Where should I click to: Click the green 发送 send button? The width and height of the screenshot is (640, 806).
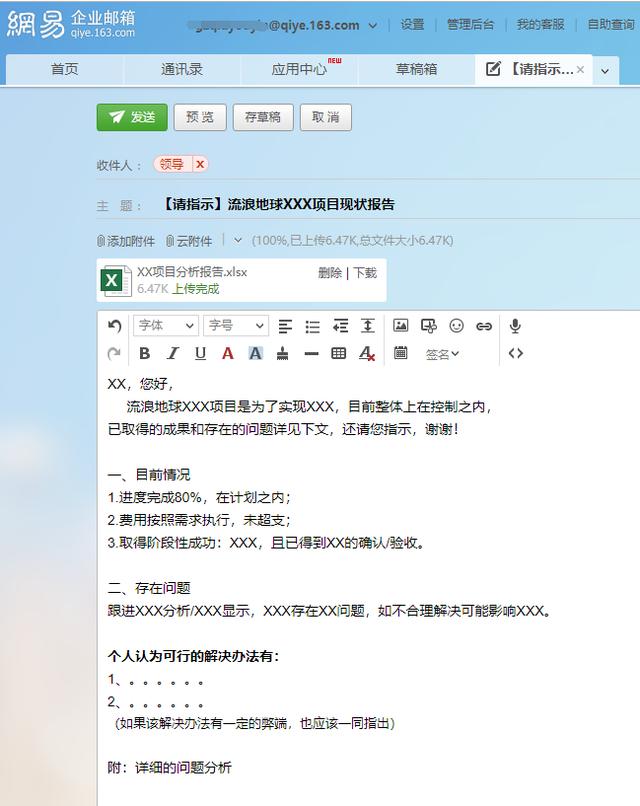tap(132, 117)
